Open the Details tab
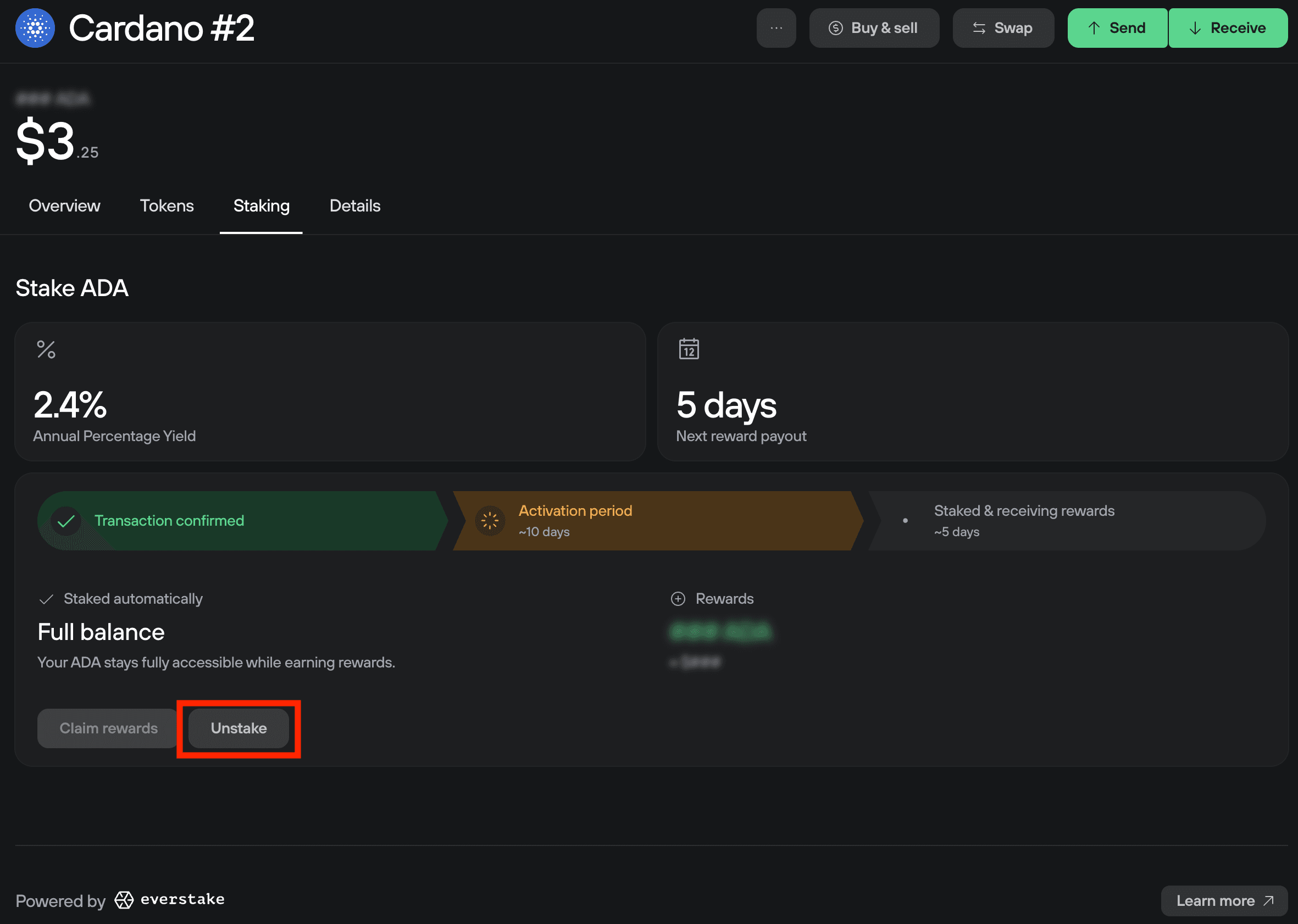Viewport: 1298px width, 924px height. (x=354, y=206)
